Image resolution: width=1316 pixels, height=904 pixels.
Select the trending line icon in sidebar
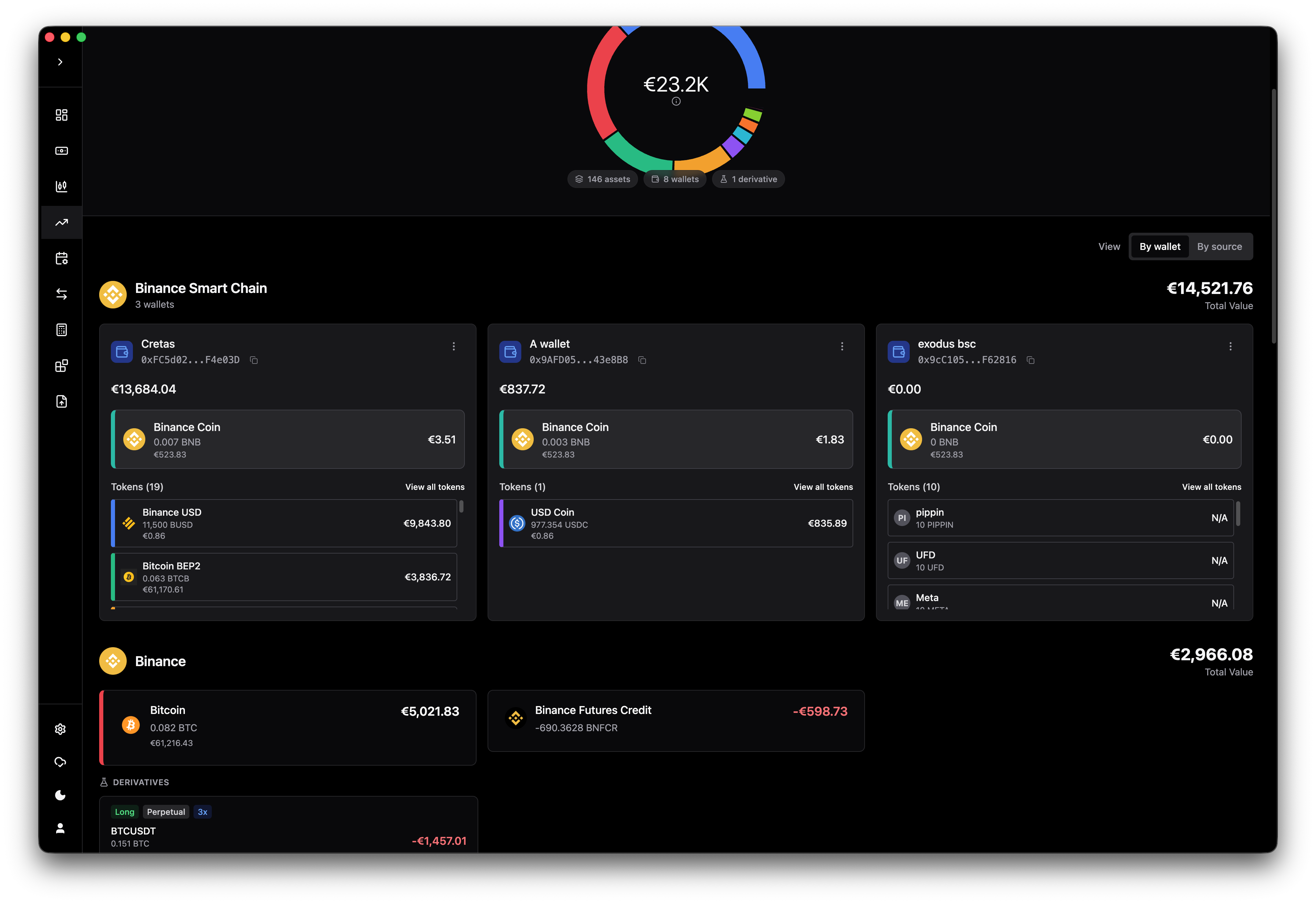pos(61,223)
